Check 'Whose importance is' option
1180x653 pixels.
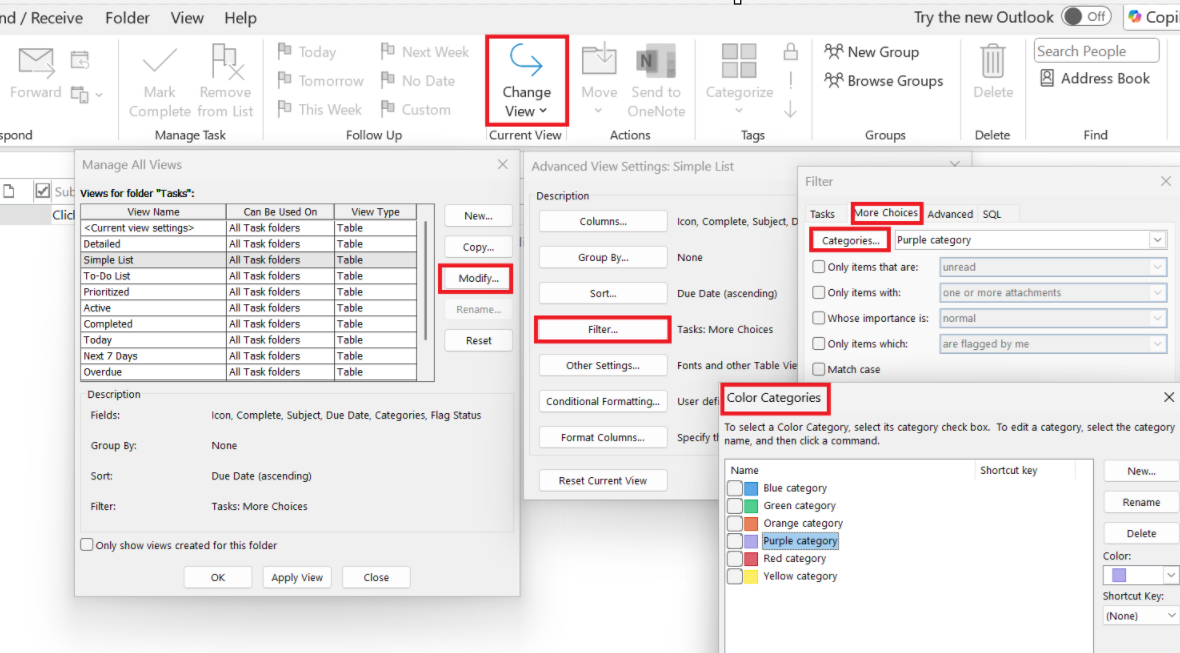coord(819,317)
